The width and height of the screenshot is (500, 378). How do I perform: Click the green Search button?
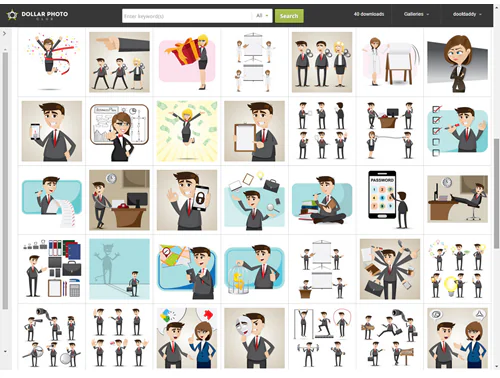[289, 16]
